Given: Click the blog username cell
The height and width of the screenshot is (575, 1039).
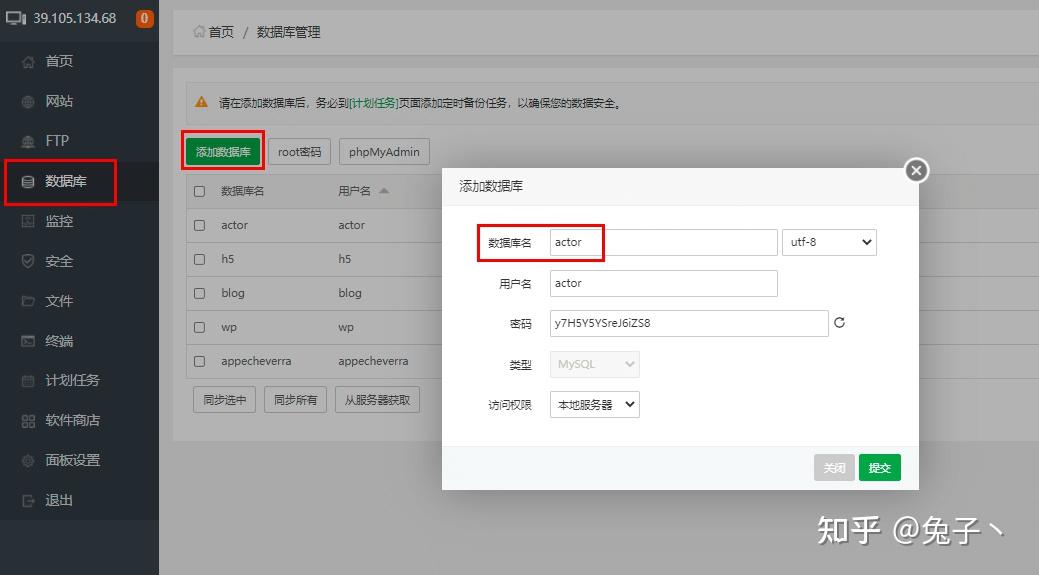Looking at the screenshot, I should (x=350, y=293).
